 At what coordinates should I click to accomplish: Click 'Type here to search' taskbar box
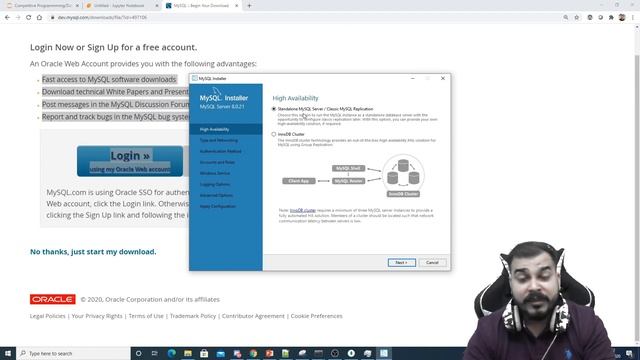[x=73, y=353]
